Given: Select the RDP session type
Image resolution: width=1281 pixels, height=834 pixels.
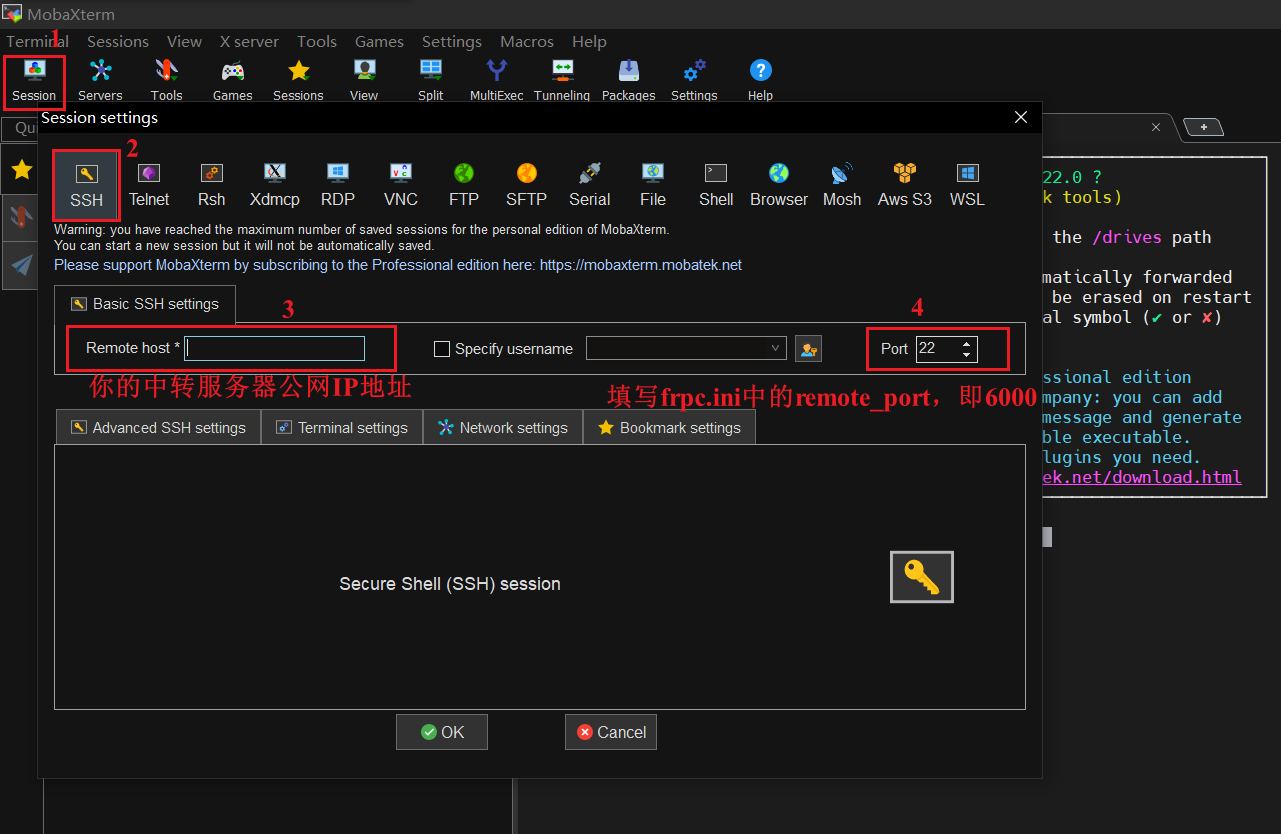Looking at the screenshot, I should [338, 185].
